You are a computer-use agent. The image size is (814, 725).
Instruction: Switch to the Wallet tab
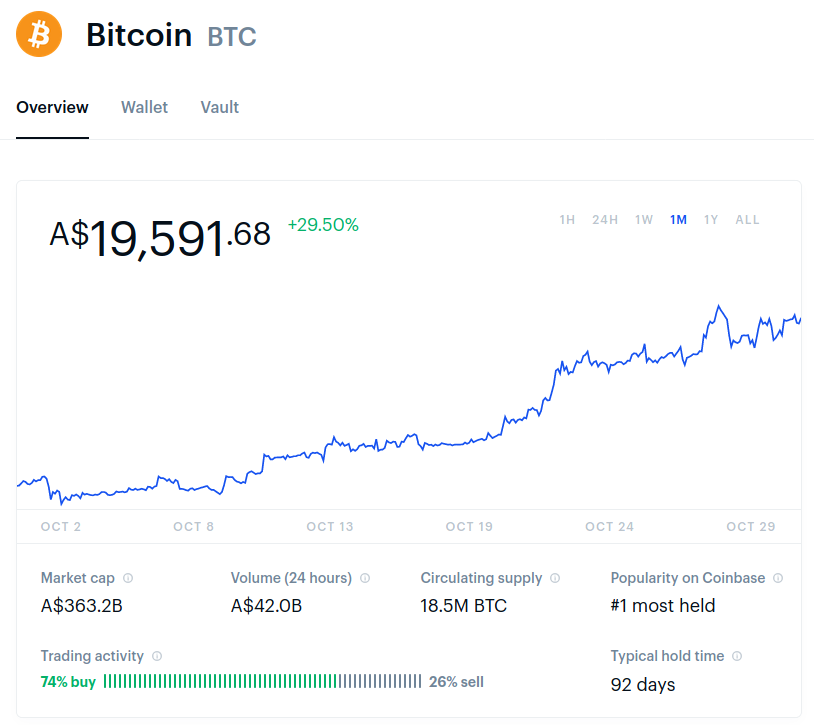coord(144,107)
